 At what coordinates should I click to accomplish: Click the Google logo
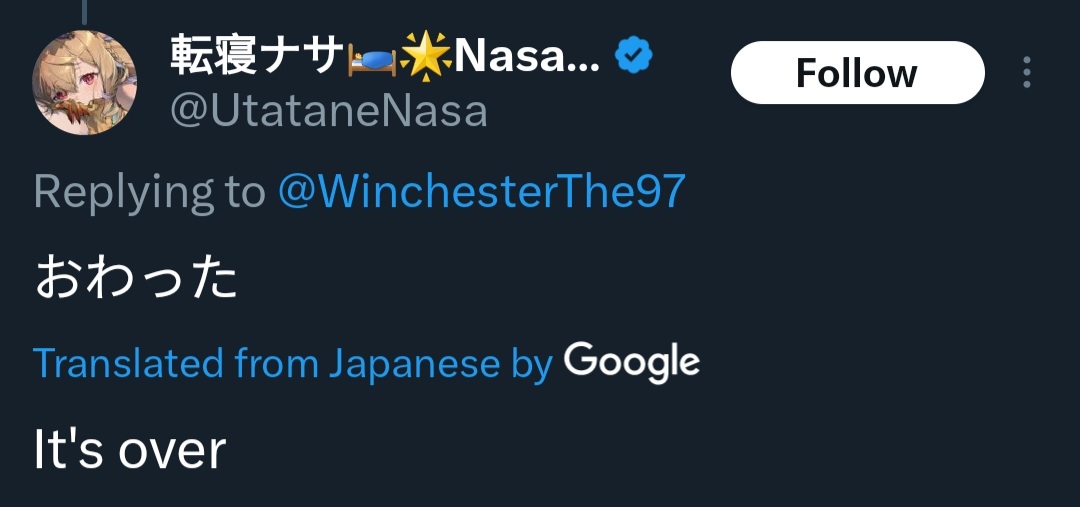click(631, 362)
